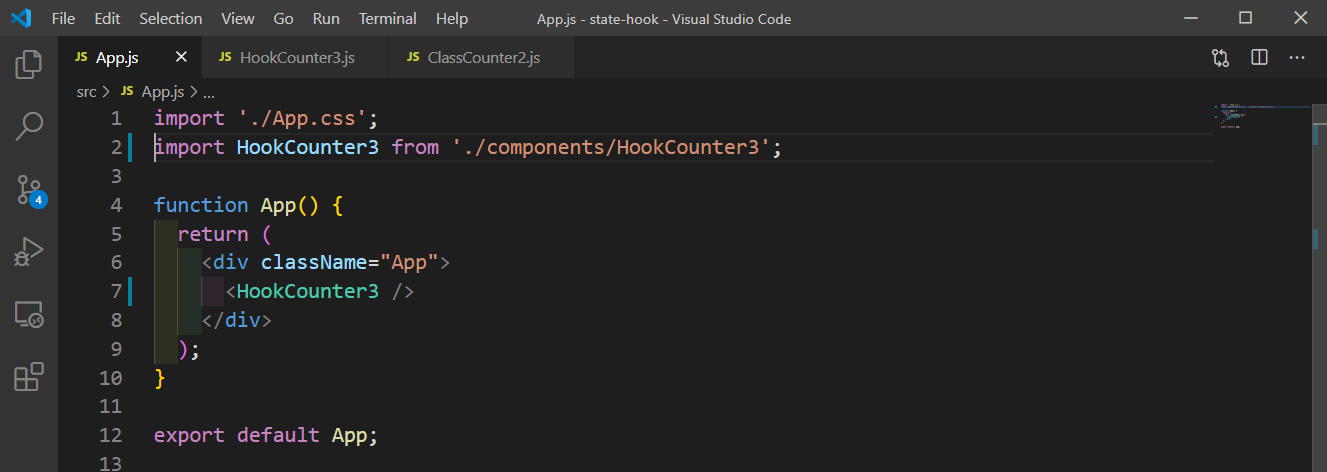Open the Run menu

(326, 18)
